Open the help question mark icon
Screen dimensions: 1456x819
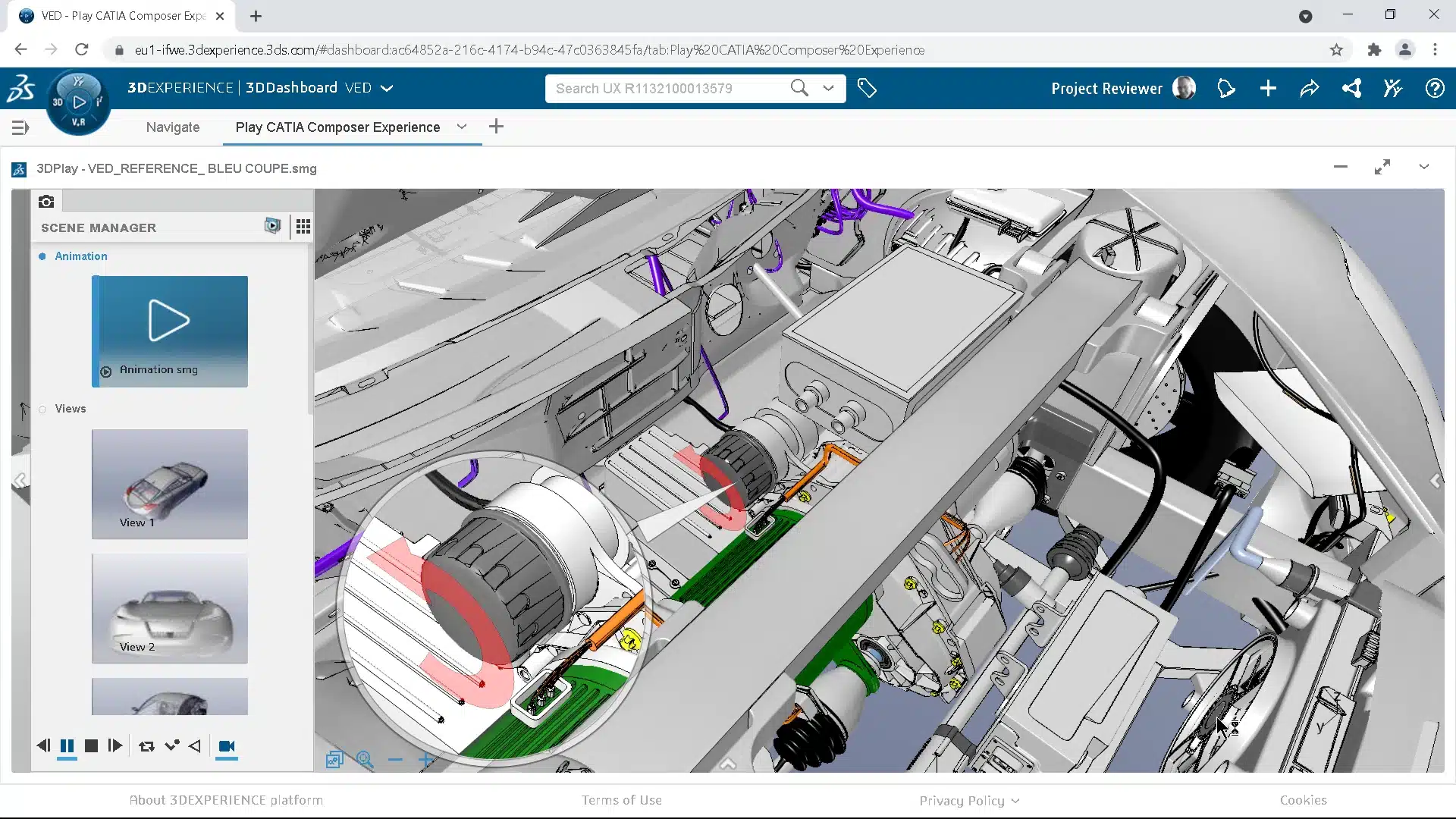pos(1434,89)
